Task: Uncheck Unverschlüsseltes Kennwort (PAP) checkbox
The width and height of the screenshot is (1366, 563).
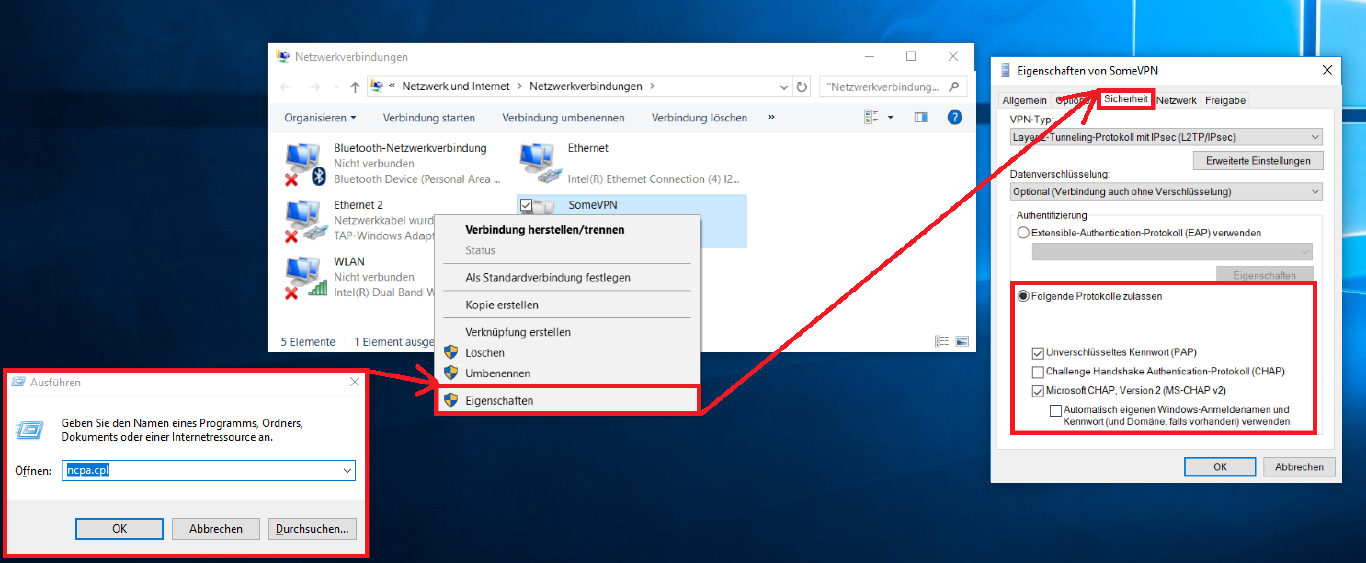Action: 1038,352
